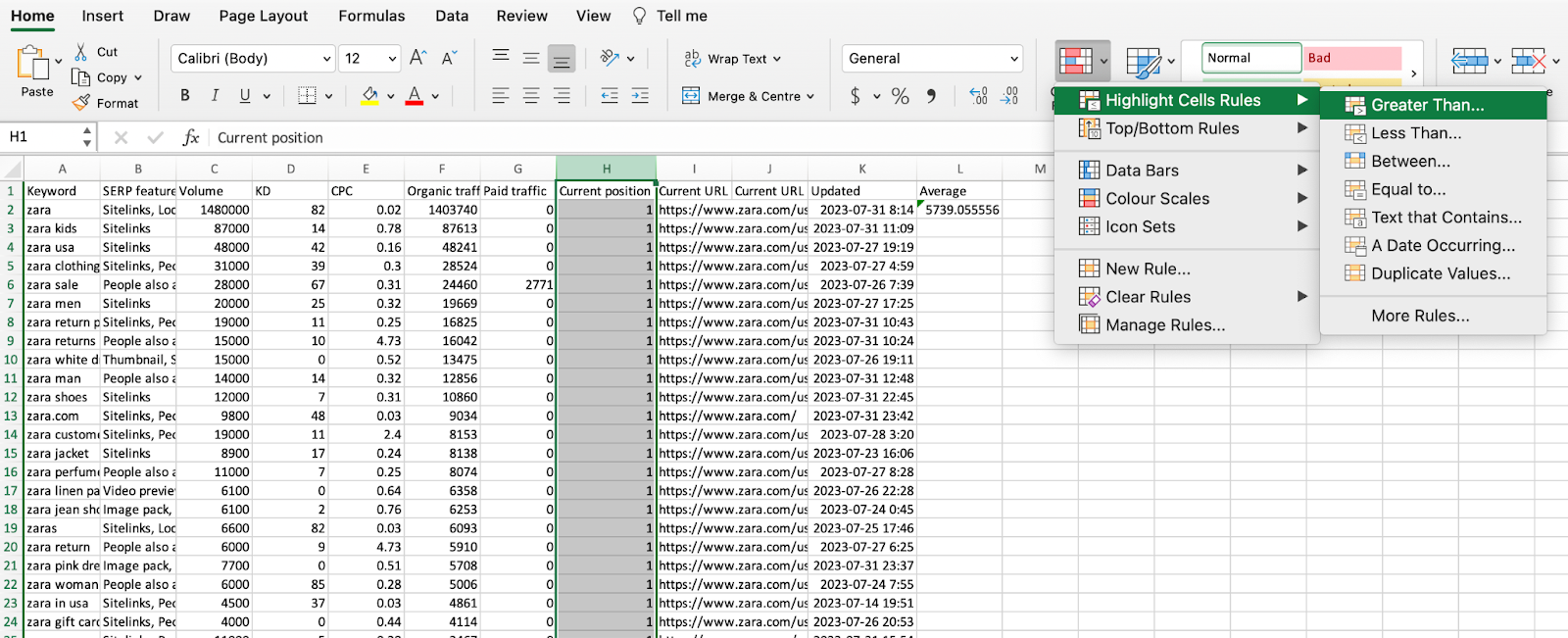Confirm formula entry with checkmark icon

(155, 137)
